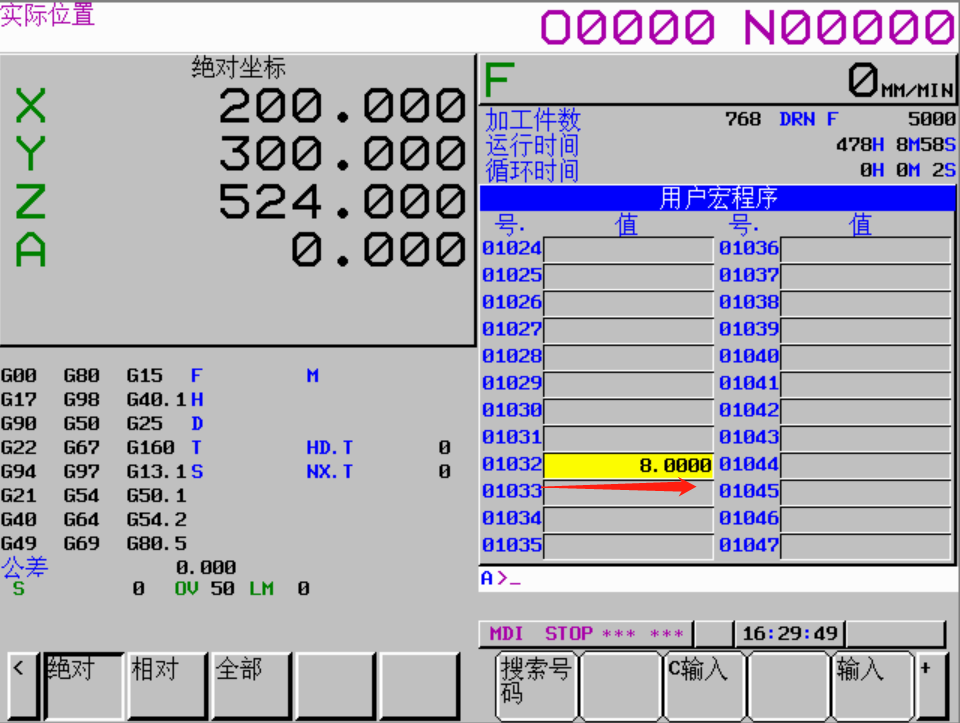Click the A> key input line
Image resolution: width=960 pixels, height=723 pixels.
pos(716,579)
